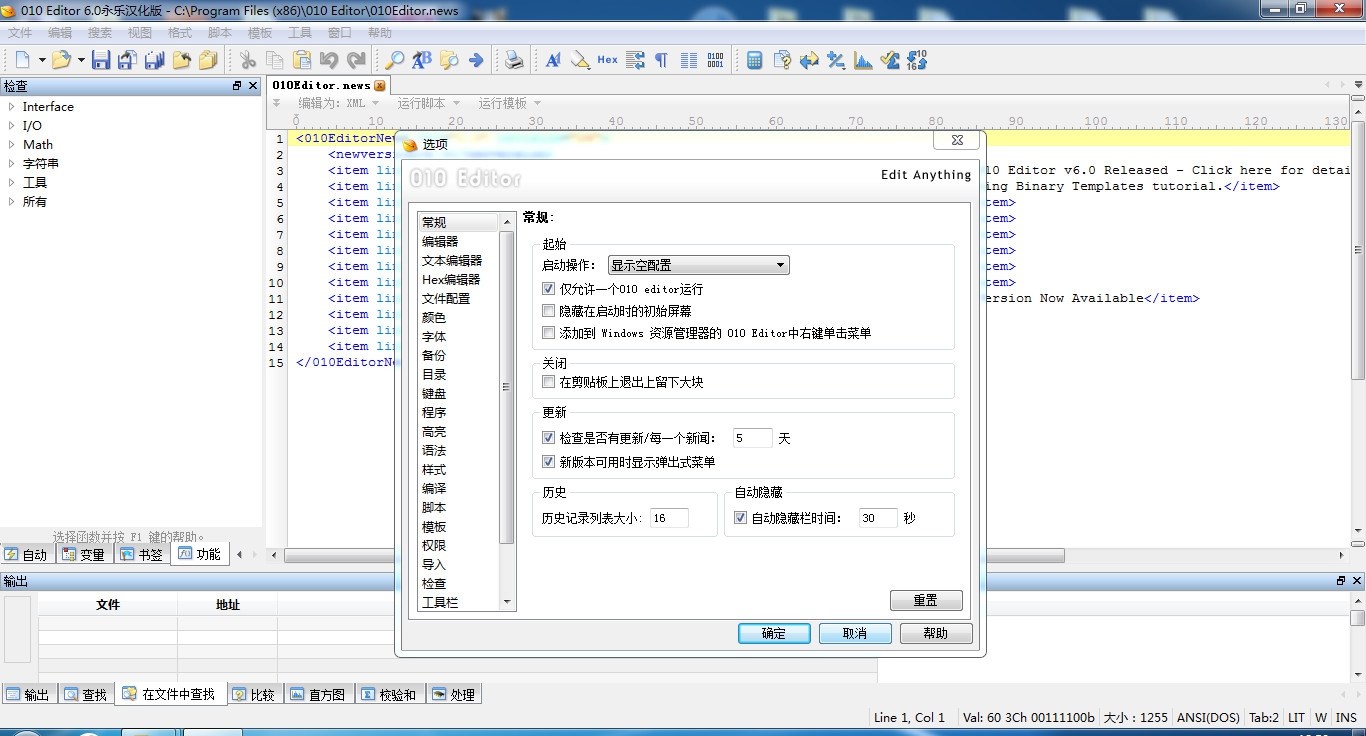The height and width of the screenshot is (736, 1366).
Task: Expand the Interface tree node
Action: tap(11, 107)
